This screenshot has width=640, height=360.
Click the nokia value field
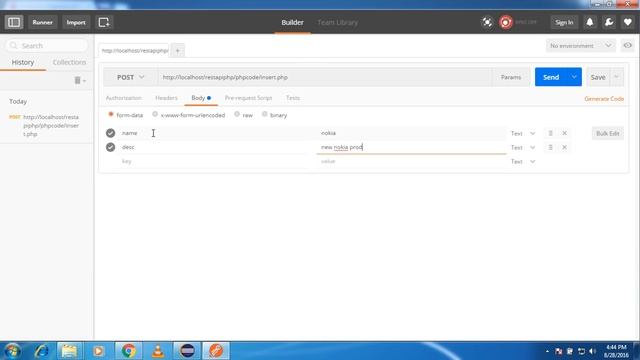(411, 133)
